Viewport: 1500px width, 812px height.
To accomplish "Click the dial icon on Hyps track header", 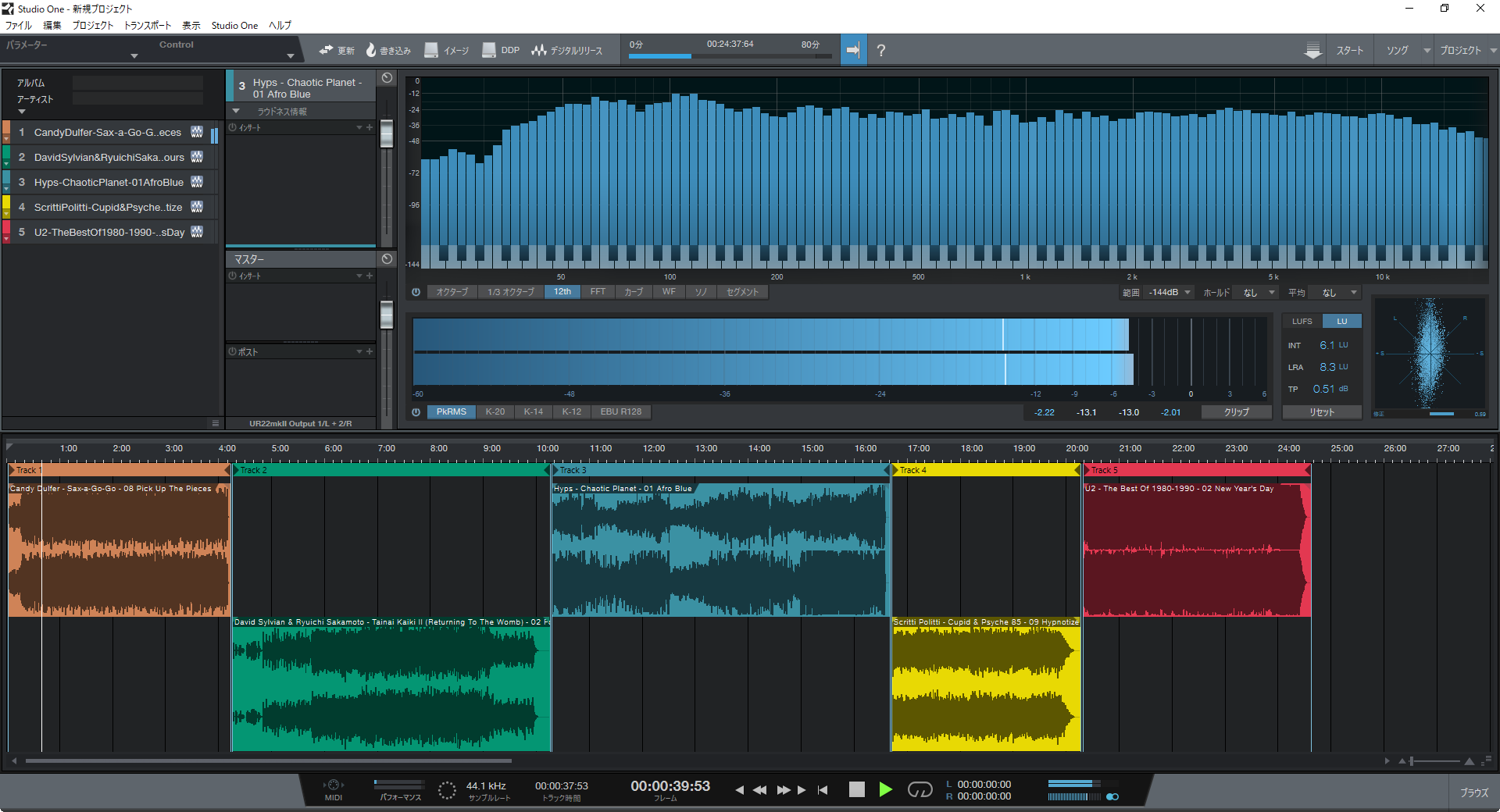I will (387, 78).
